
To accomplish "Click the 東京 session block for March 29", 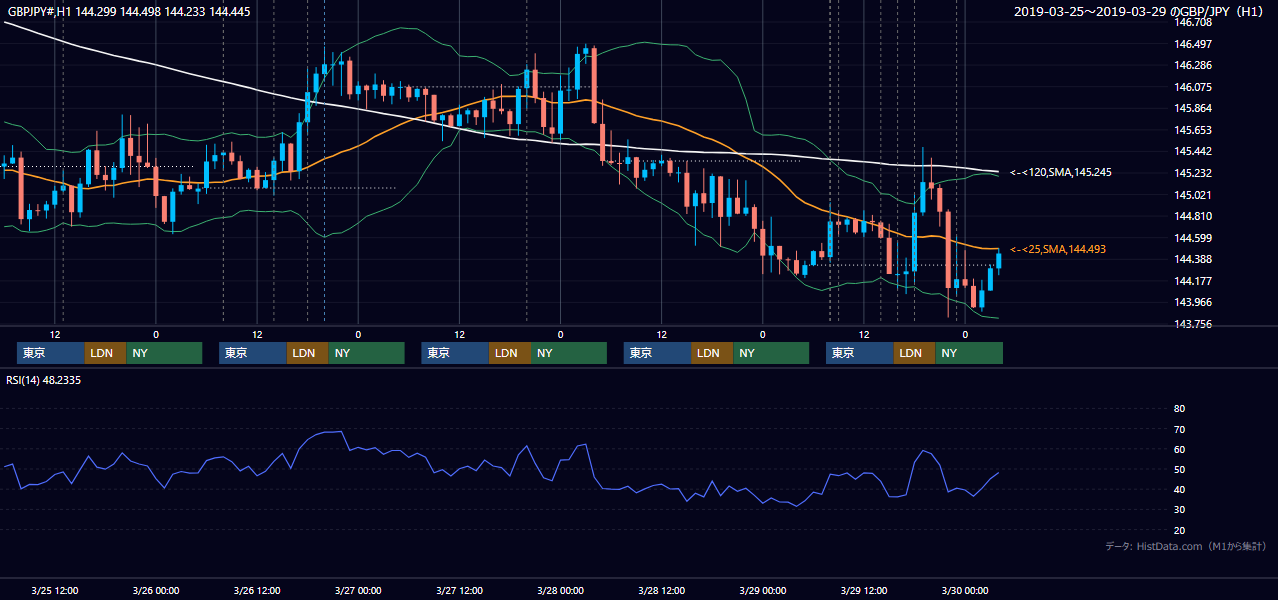I will pyautogui.click(x=860, y=353).
